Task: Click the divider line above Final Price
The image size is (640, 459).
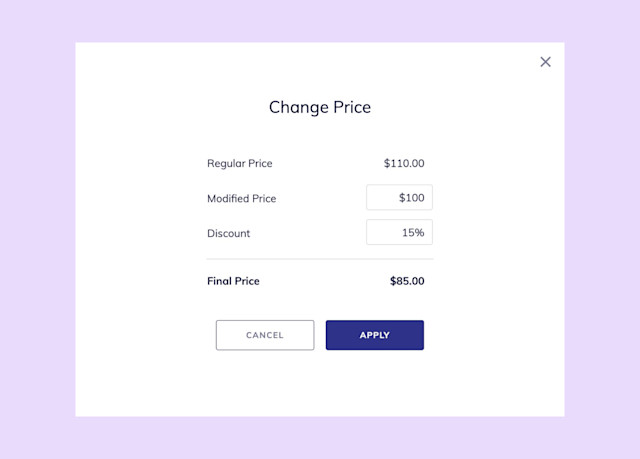Action: pyautogui.click(x=320, y=259)
